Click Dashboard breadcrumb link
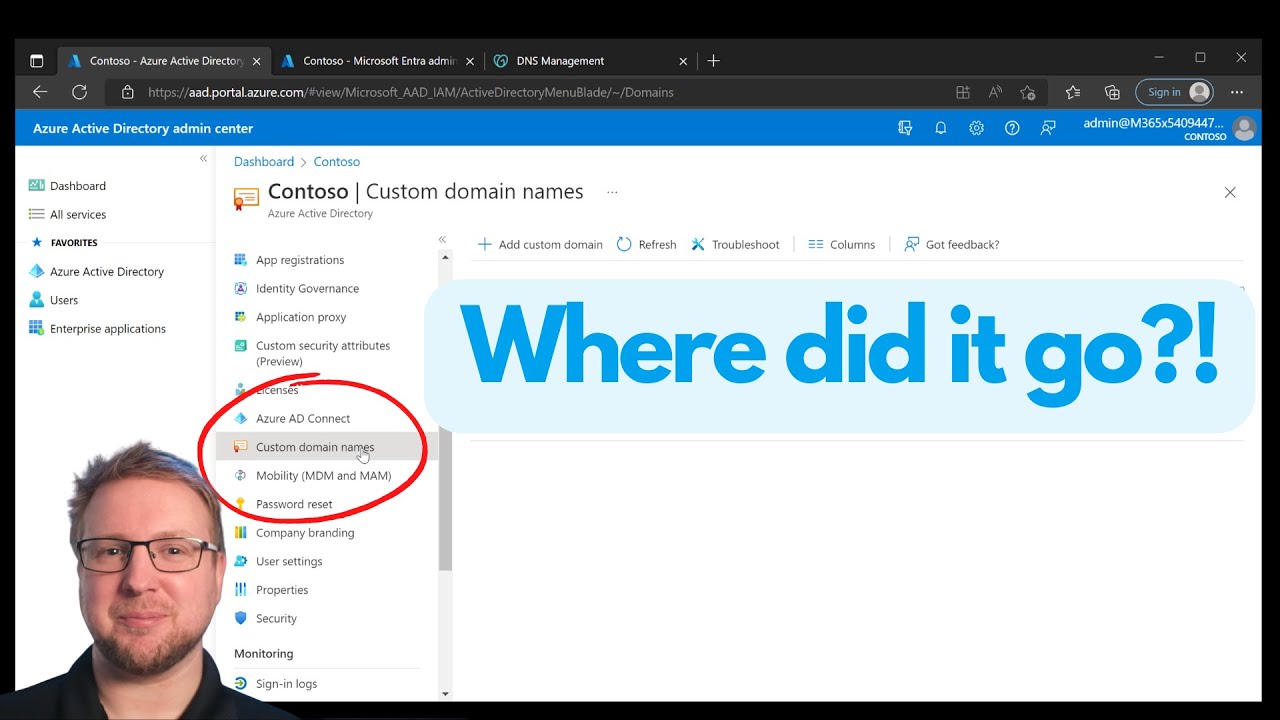Screen dimensions: 1280x720 coord(264,162)
